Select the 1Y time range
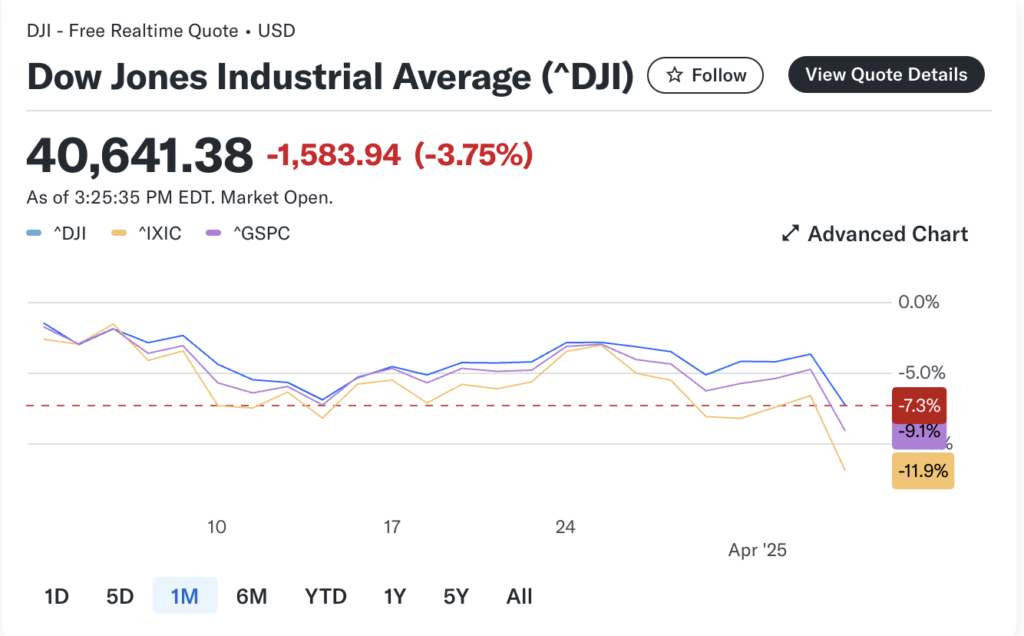The height and width of the screenshot is (636, 1024). pos(394,596)
